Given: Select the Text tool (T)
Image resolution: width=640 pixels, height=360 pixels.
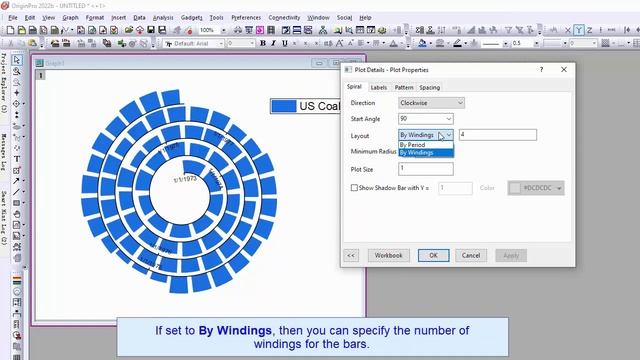Looking at the screenshot, I should [16, 159].
